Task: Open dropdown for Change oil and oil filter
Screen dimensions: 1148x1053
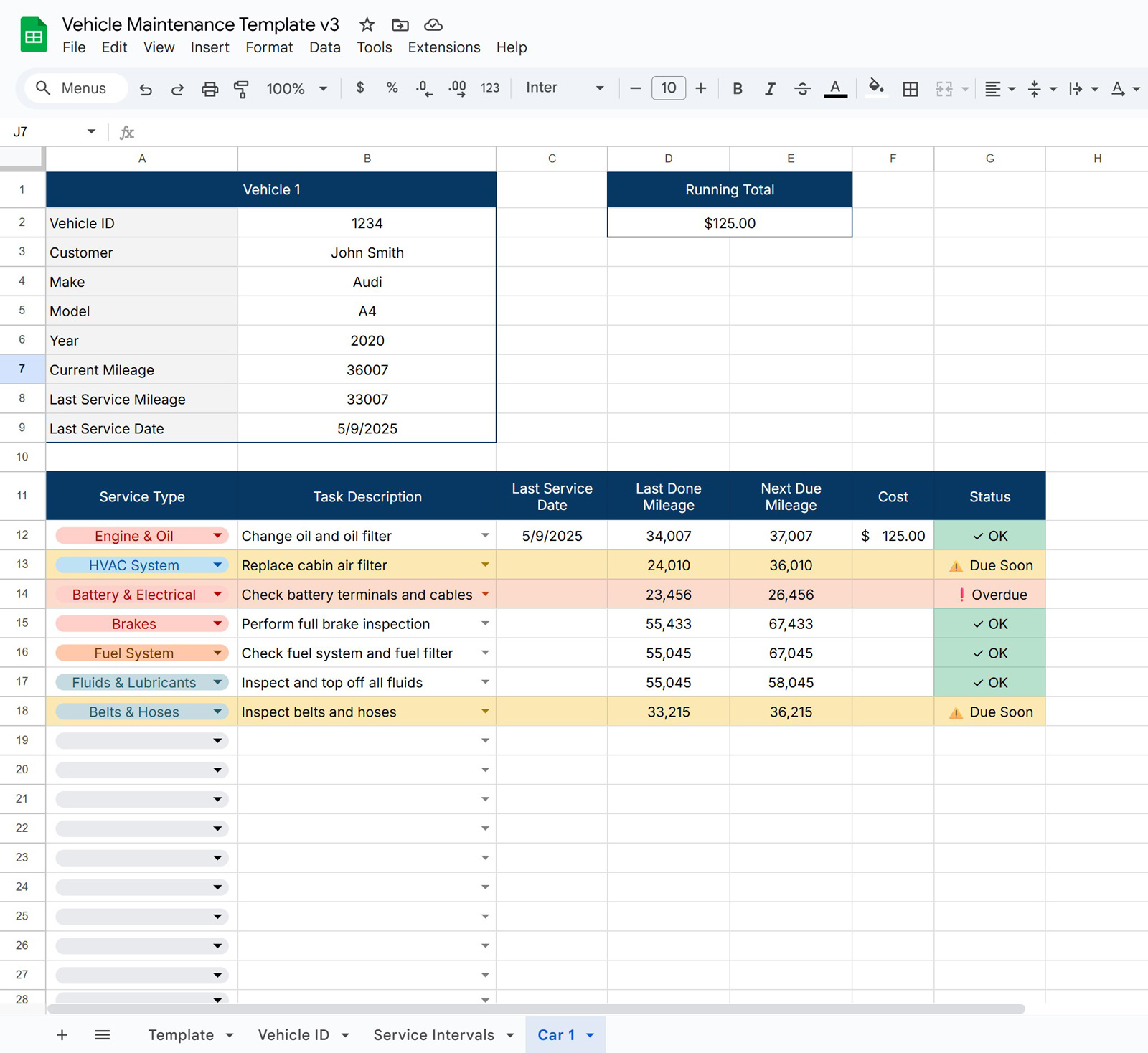Action: pos(485,536)
